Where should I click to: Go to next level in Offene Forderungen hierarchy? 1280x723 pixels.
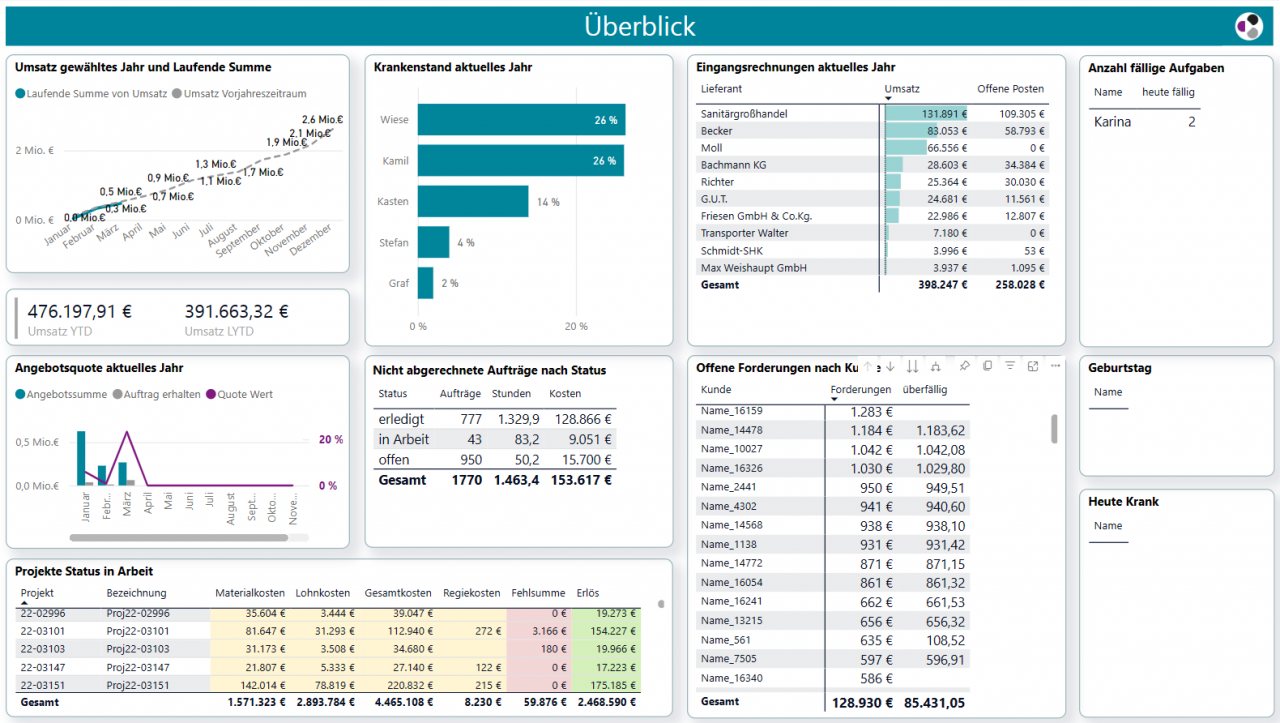tap(912, 367)
